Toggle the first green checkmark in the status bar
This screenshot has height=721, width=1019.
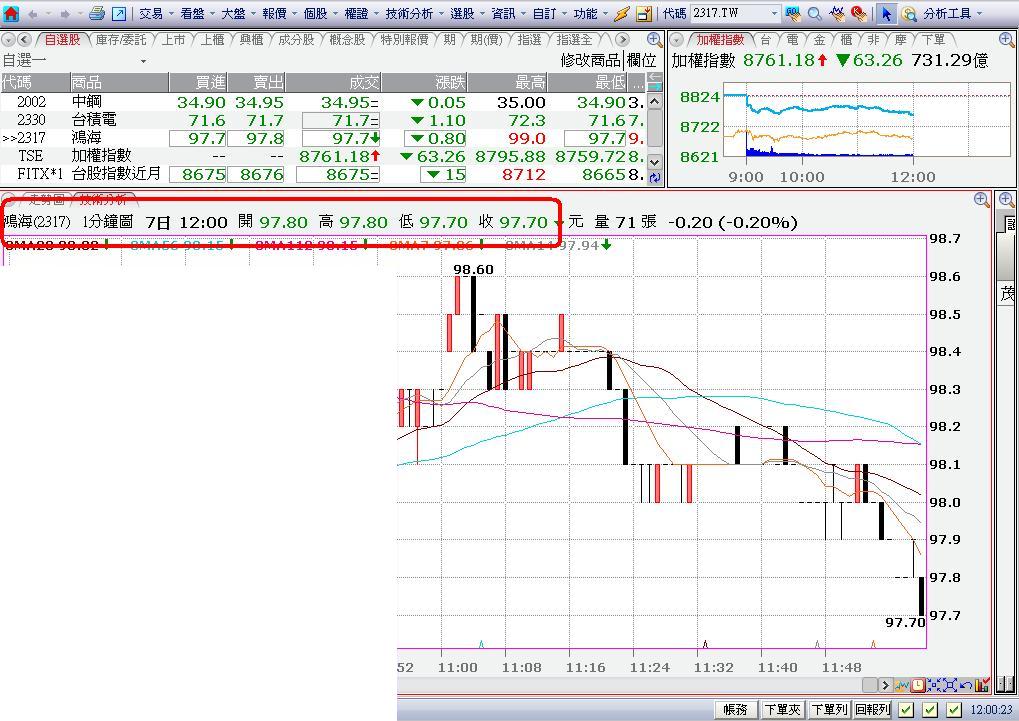[x=906, y=709]
